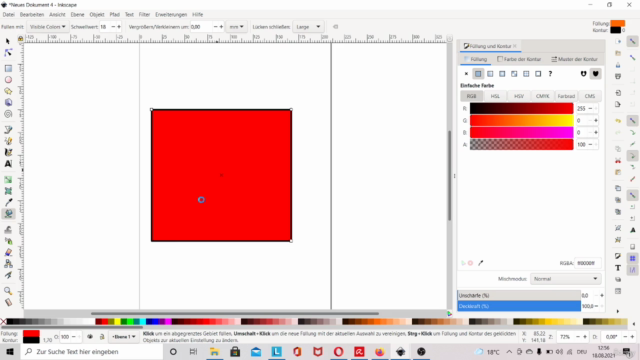Select the Calligraphy tool
This screenshot has height=360, width=640.
(x=8, y=152)
